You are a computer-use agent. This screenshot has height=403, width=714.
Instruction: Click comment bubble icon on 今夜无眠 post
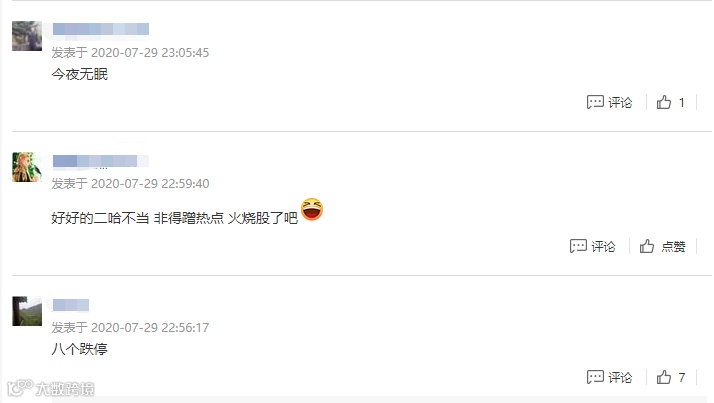coord(595,102)
